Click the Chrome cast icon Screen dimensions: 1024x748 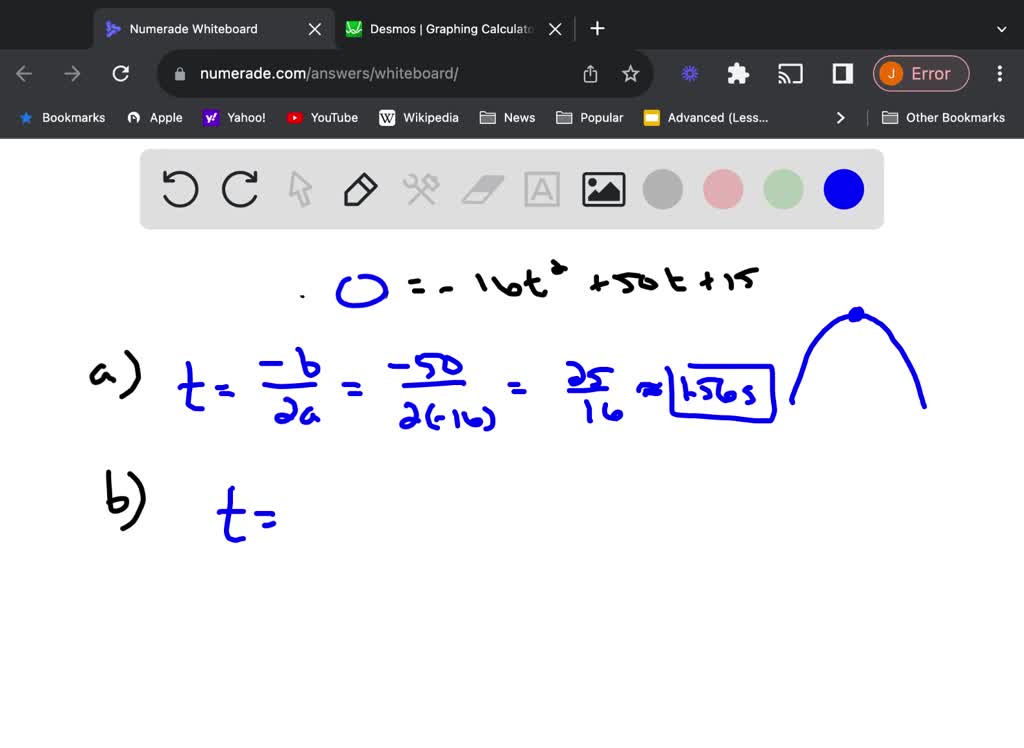pyautogui.click(x=790, y=73)
